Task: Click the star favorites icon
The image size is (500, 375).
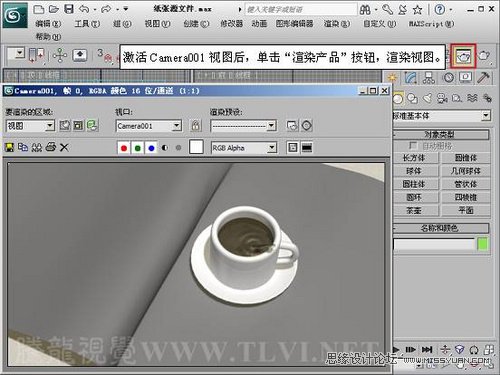Action: click(x=417, y=10)
